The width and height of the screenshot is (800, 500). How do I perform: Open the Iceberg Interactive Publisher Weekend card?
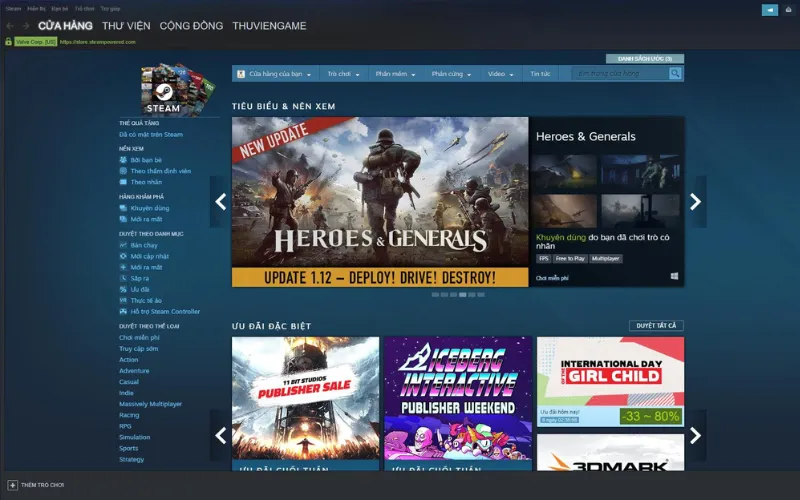458,404
